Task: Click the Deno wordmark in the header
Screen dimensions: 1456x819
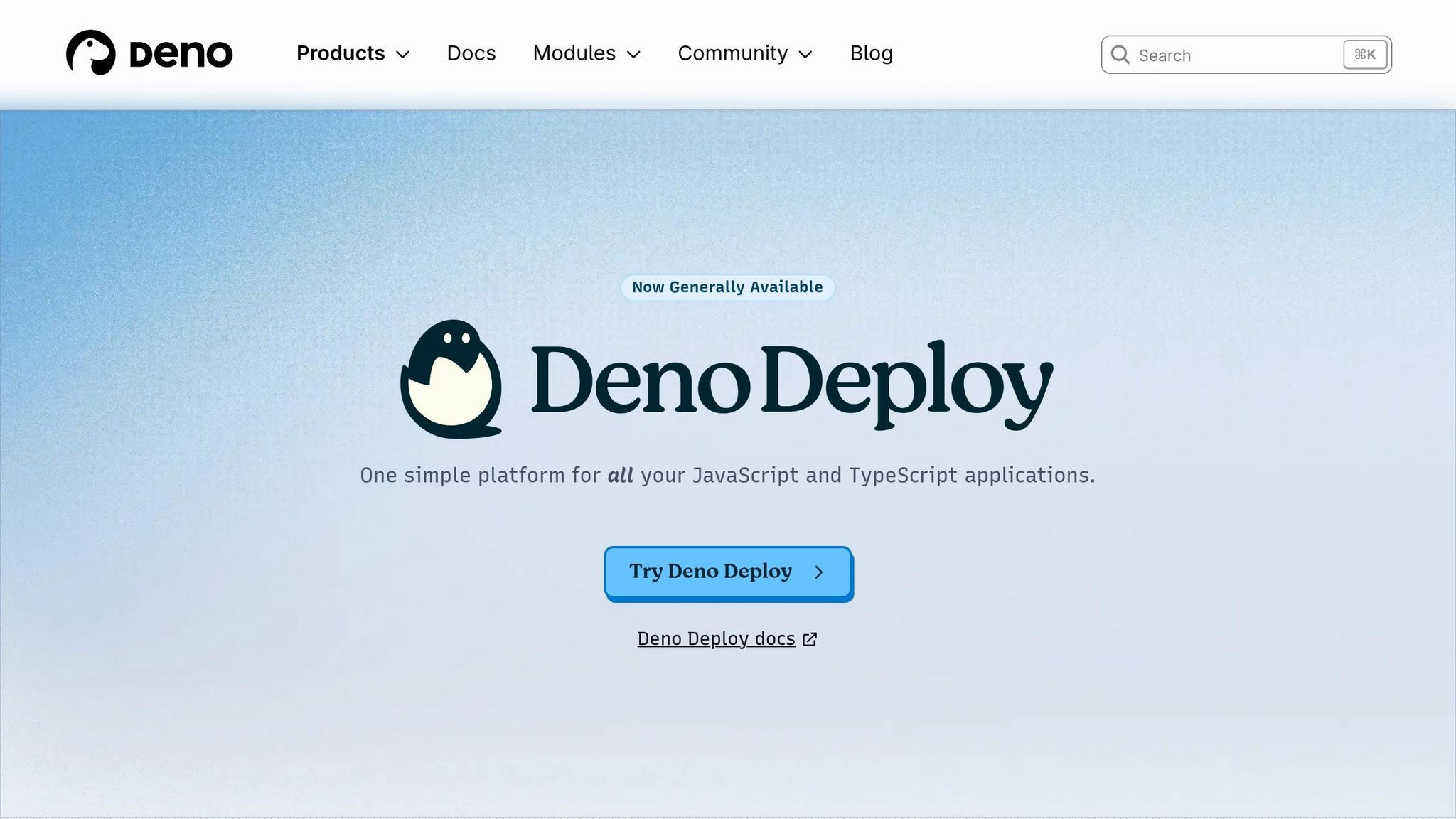Action: pyautogui.click(x=181, y=53)
